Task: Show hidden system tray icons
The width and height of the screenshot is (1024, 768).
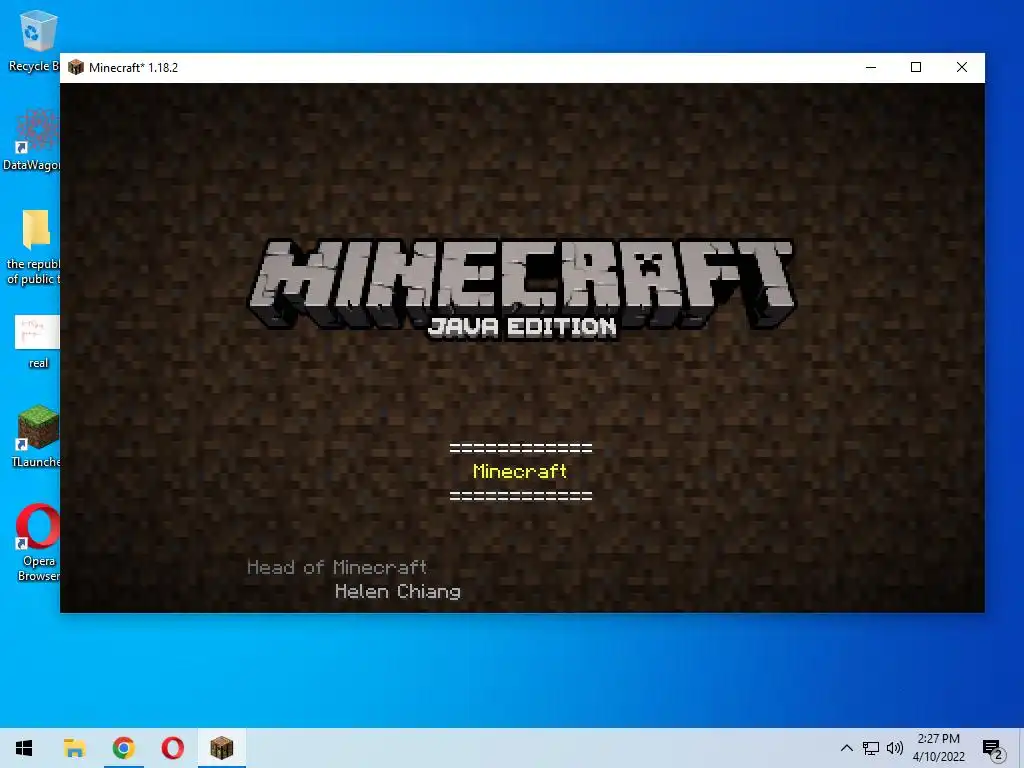Action: click(846, 748)
